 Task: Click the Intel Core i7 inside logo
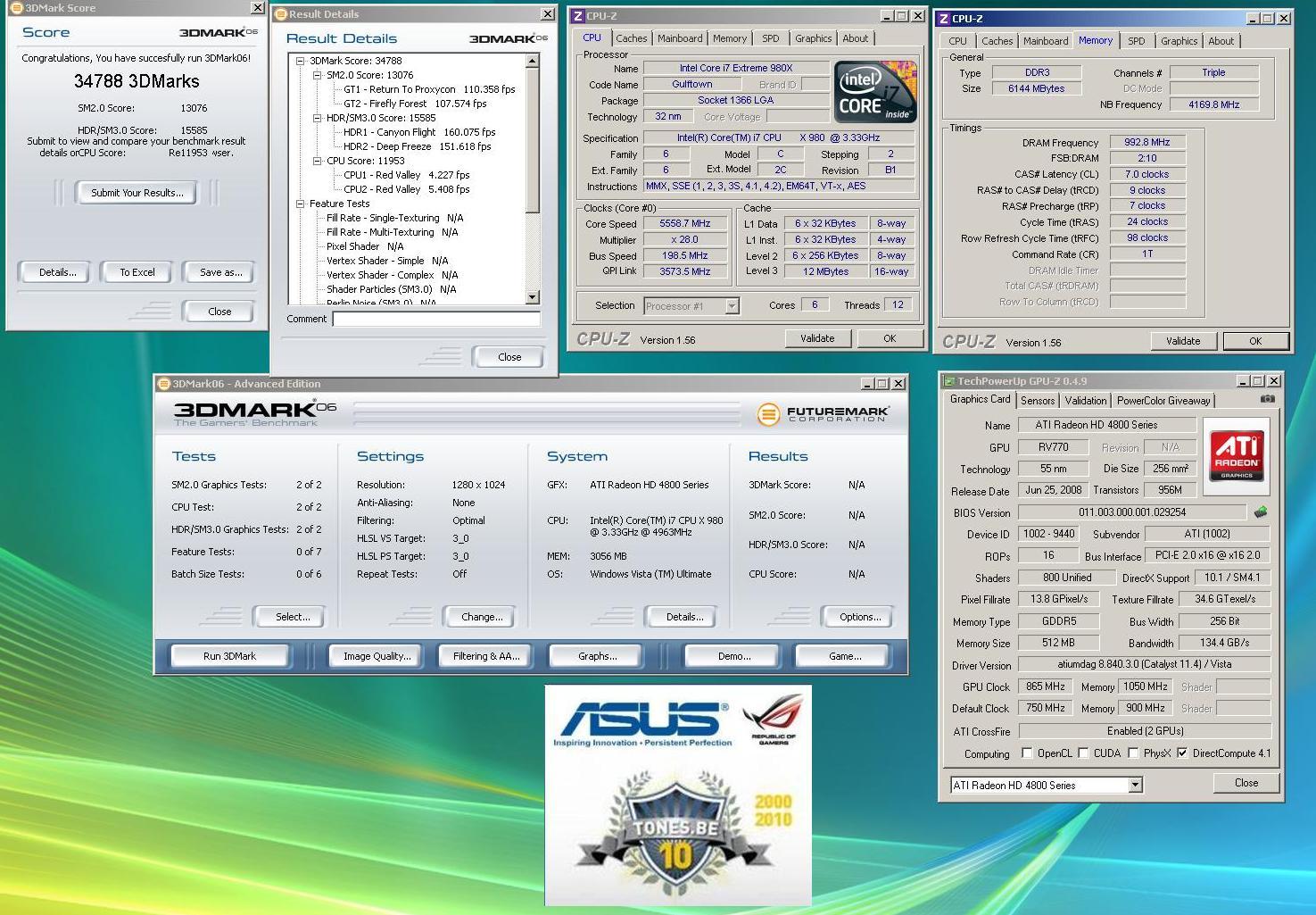pyautogui.click(x=874, y=92)
